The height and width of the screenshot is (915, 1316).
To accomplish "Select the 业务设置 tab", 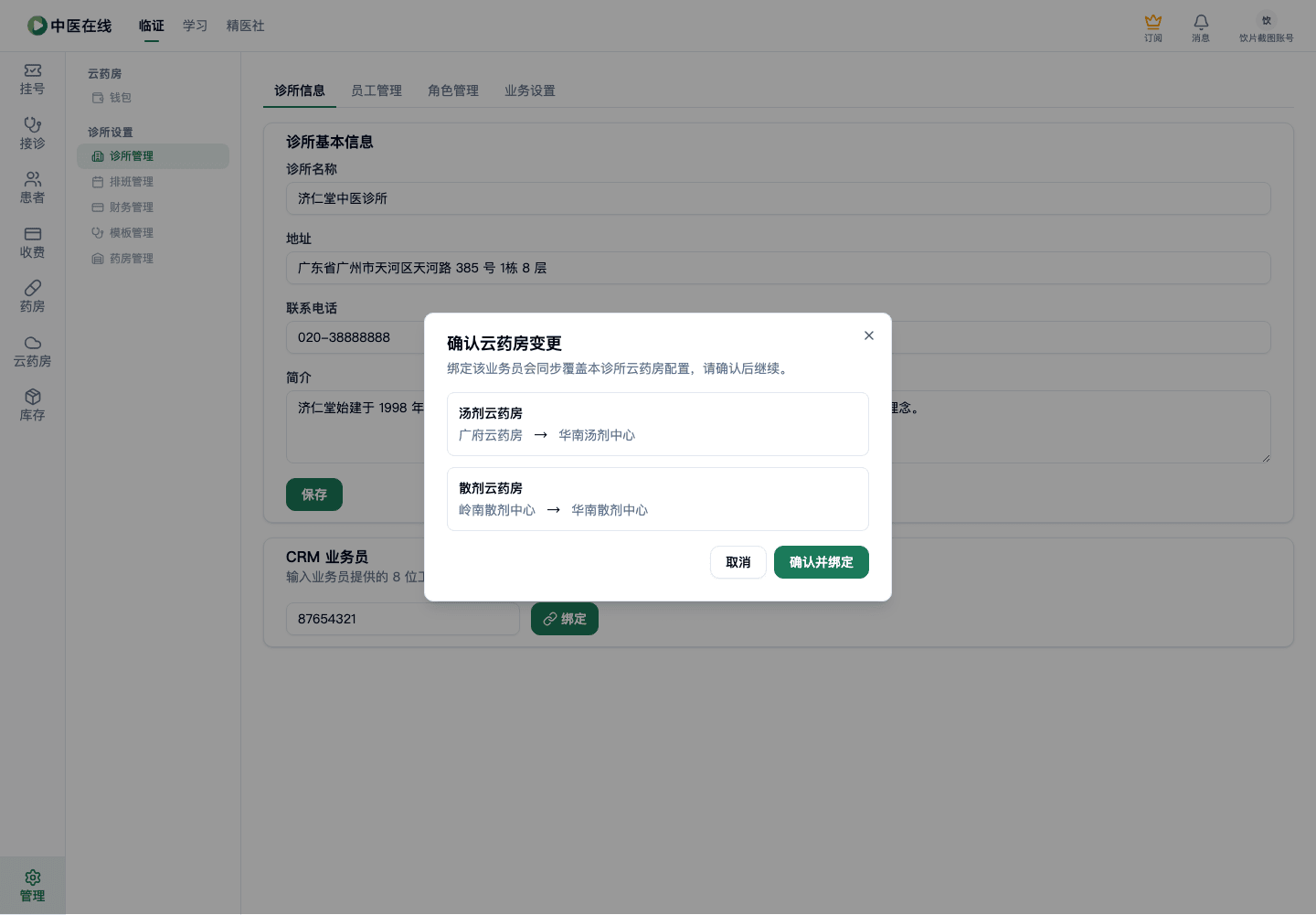I will tap(530, 90).
